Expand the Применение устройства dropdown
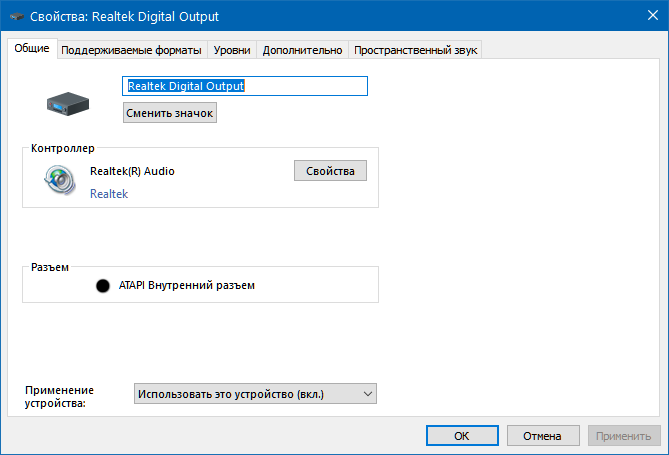This screenshot has height=455, width=669. click(255, 394)
